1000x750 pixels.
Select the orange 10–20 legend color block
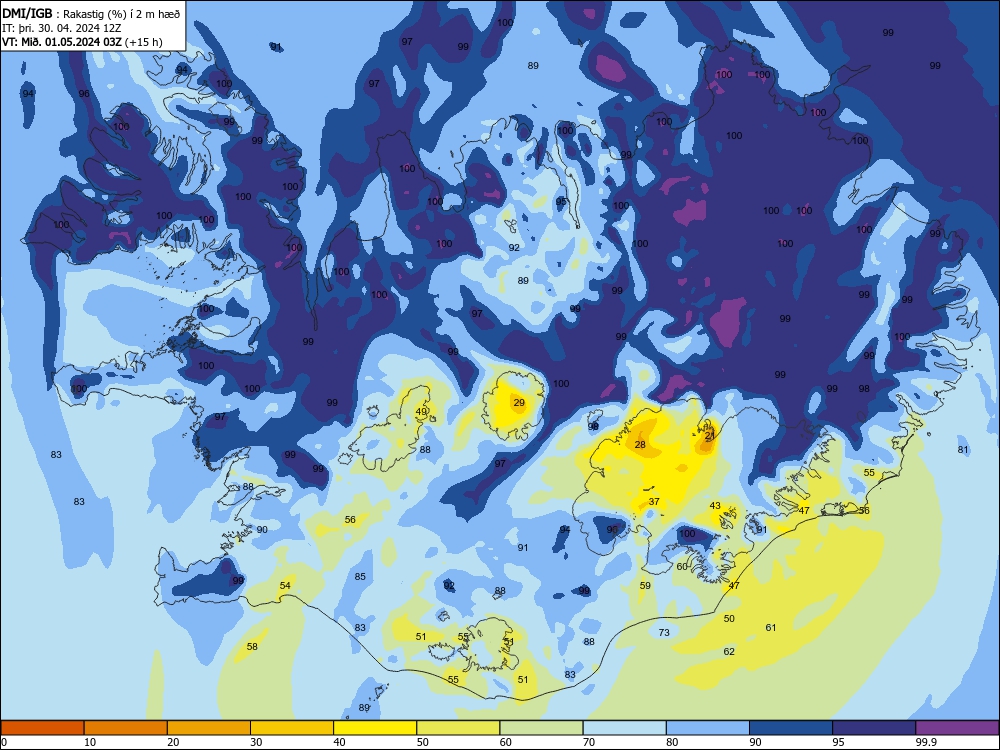pyautogui.click(x=126, y=728)
